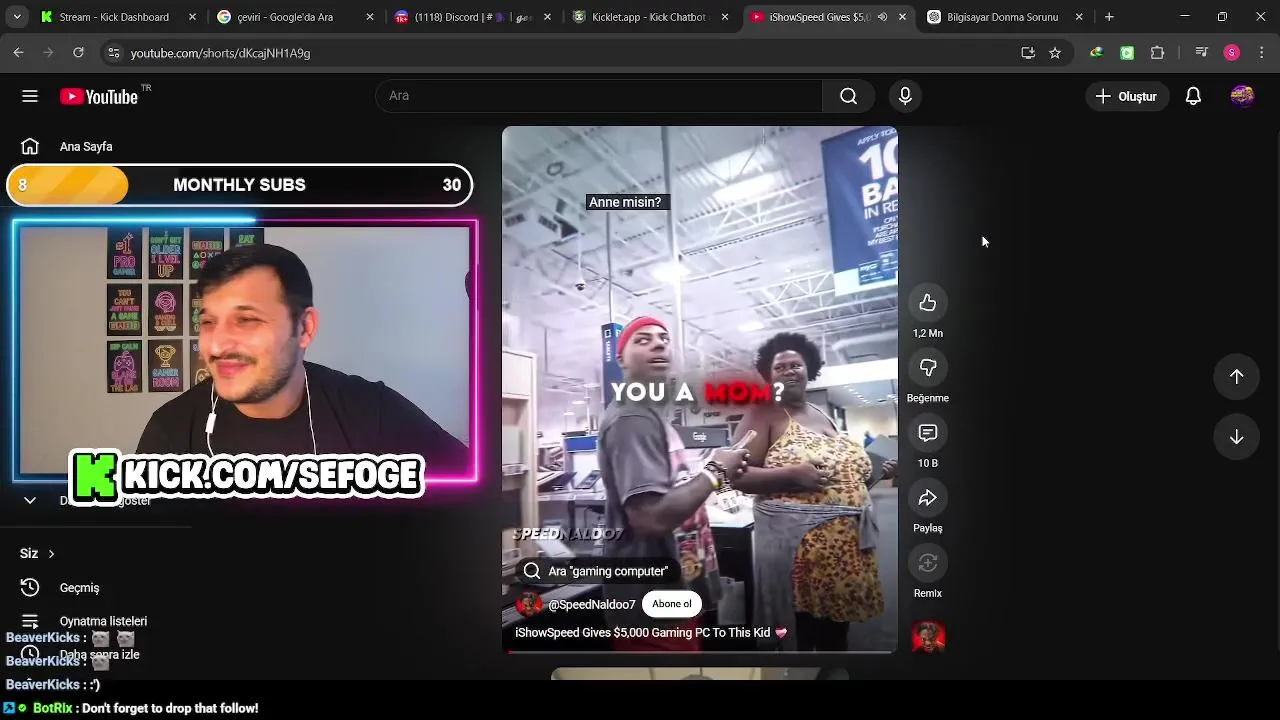The image size is (1280, 720).
Task: Bookmark this page with the star
Action: [1055, 53]
